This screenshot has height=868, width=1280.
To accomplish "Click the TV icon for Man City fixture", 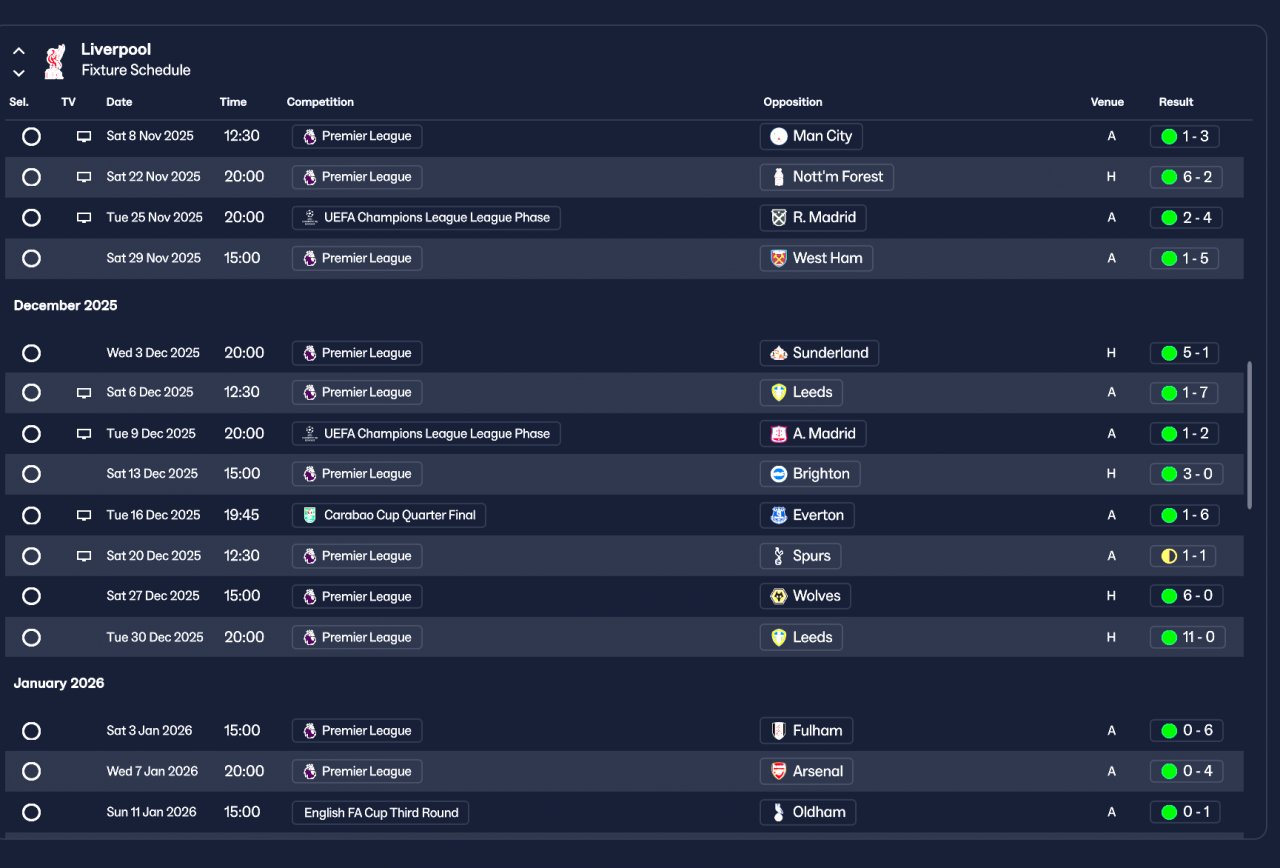I will point(84,136).
